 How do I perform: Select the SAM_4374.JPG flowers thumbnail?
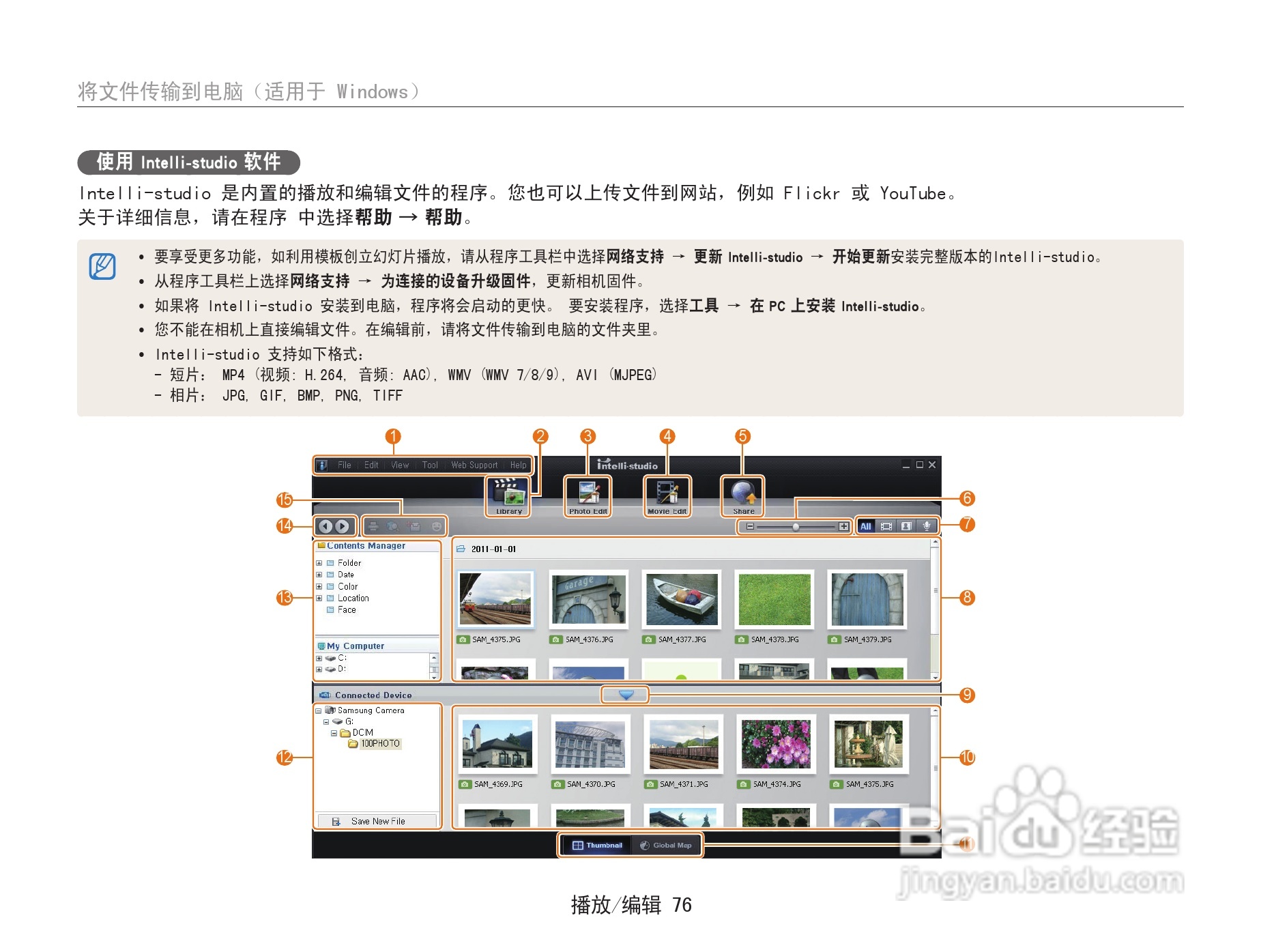click(x=776, y=744)
